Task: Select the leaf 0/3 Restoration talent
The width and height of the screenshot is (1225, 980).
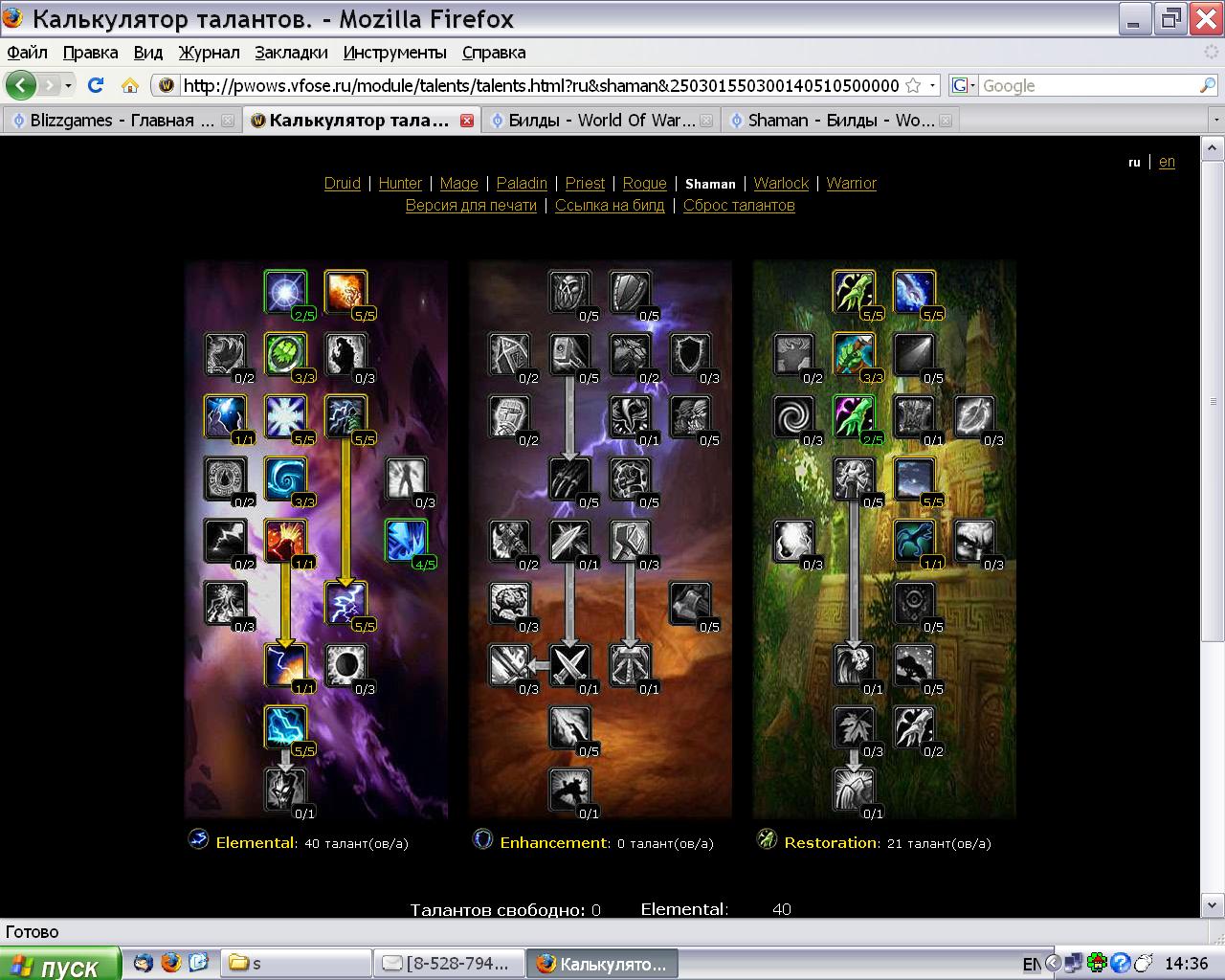Action: click(854, 728)
